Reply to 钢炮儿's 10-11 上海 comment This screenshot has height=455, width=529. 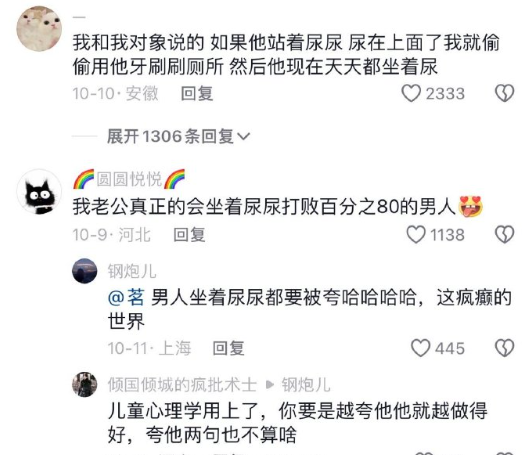click(x=228, y=348)
